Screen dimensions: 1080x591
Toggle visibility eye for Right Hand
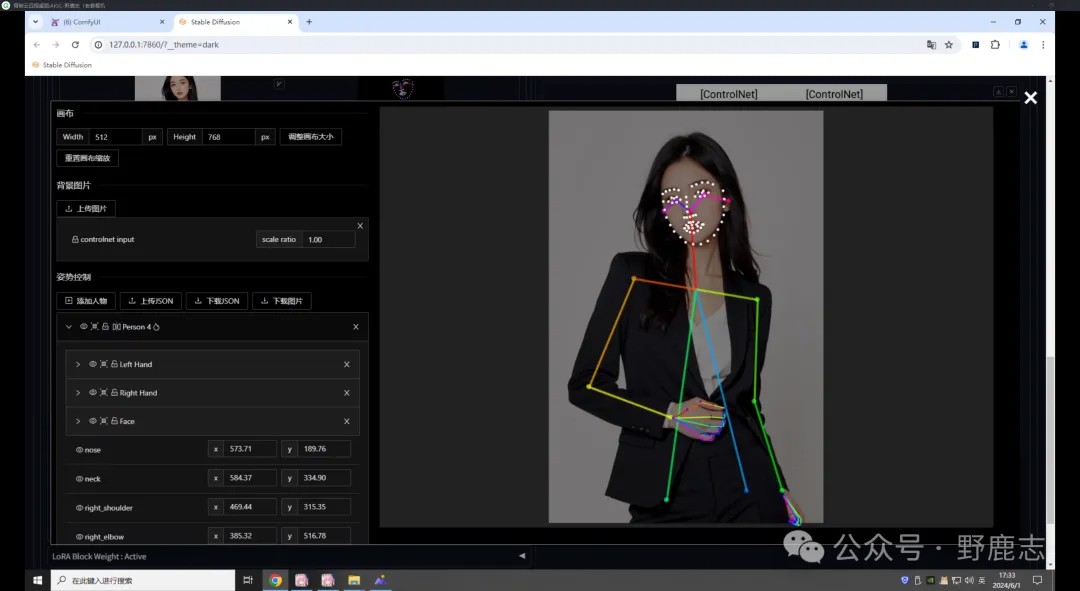[92, 393]
